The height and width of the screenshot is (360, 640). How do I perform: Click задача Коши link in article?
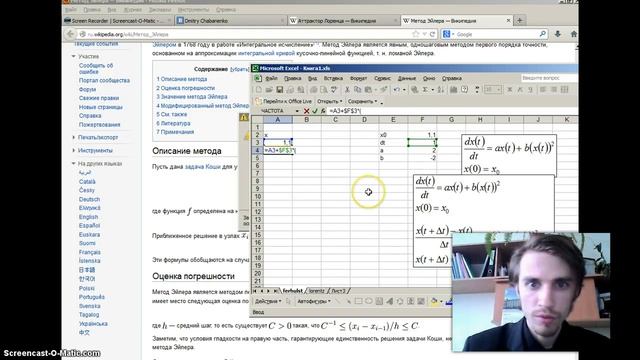[203, 167]
